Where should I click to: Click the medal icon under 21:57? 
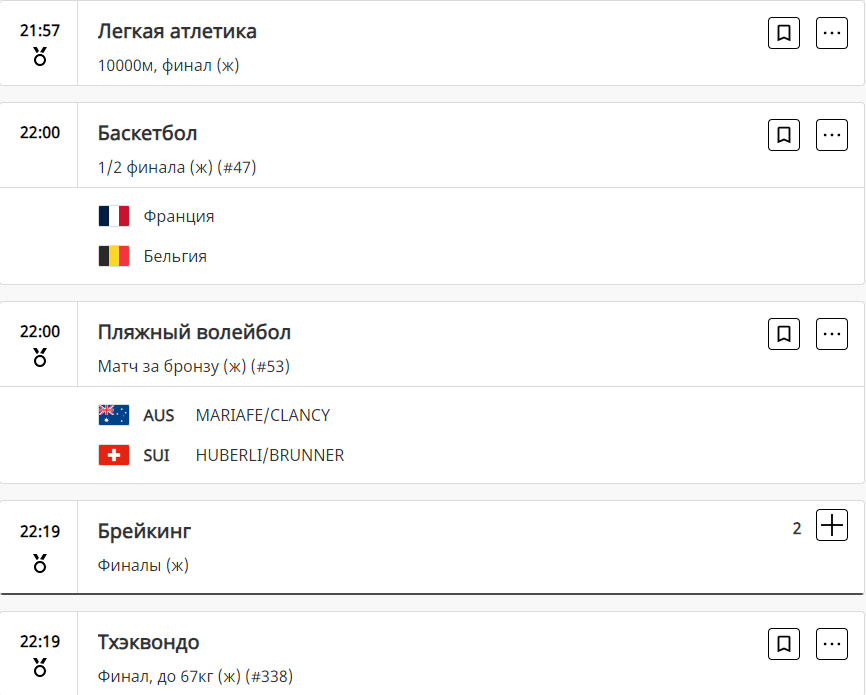(x=40, y=56)
